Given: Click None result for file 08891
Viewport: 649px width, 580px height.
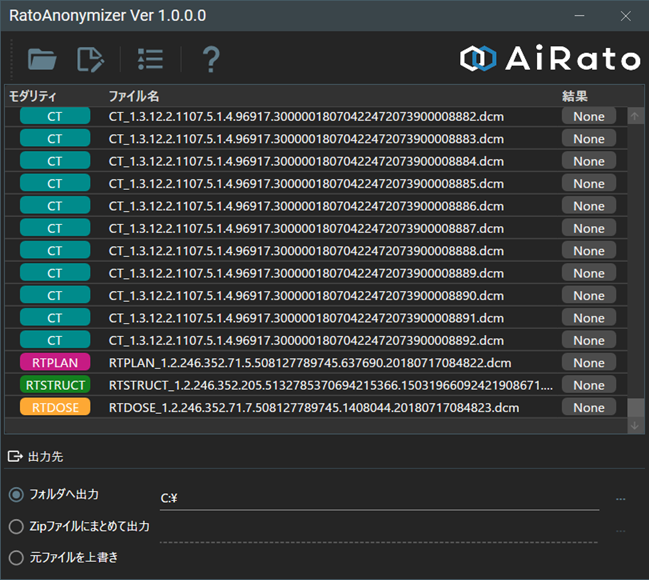Looking at the screenshot, I should point(589,318).
